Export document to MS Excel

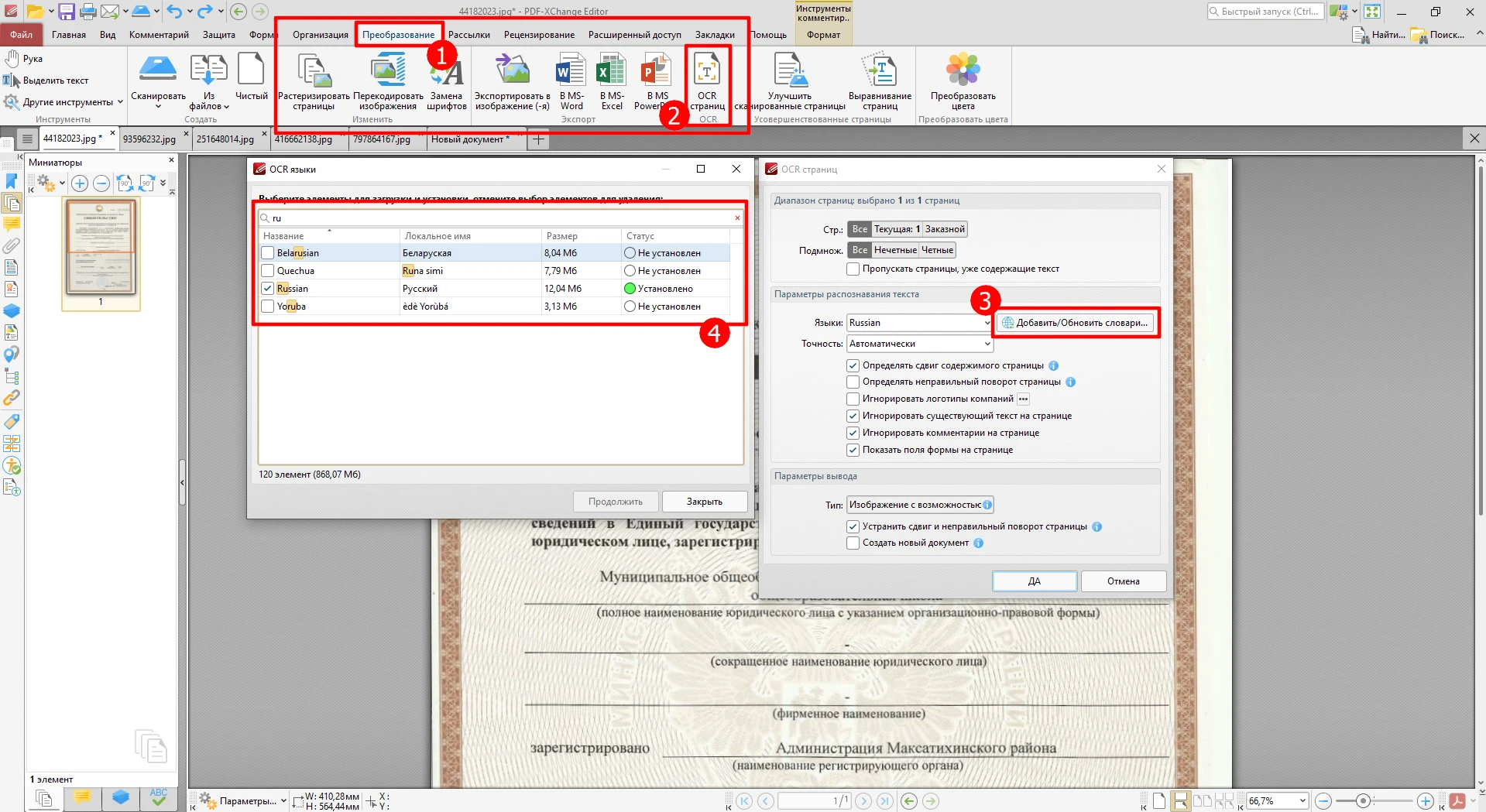pos(612,81)
